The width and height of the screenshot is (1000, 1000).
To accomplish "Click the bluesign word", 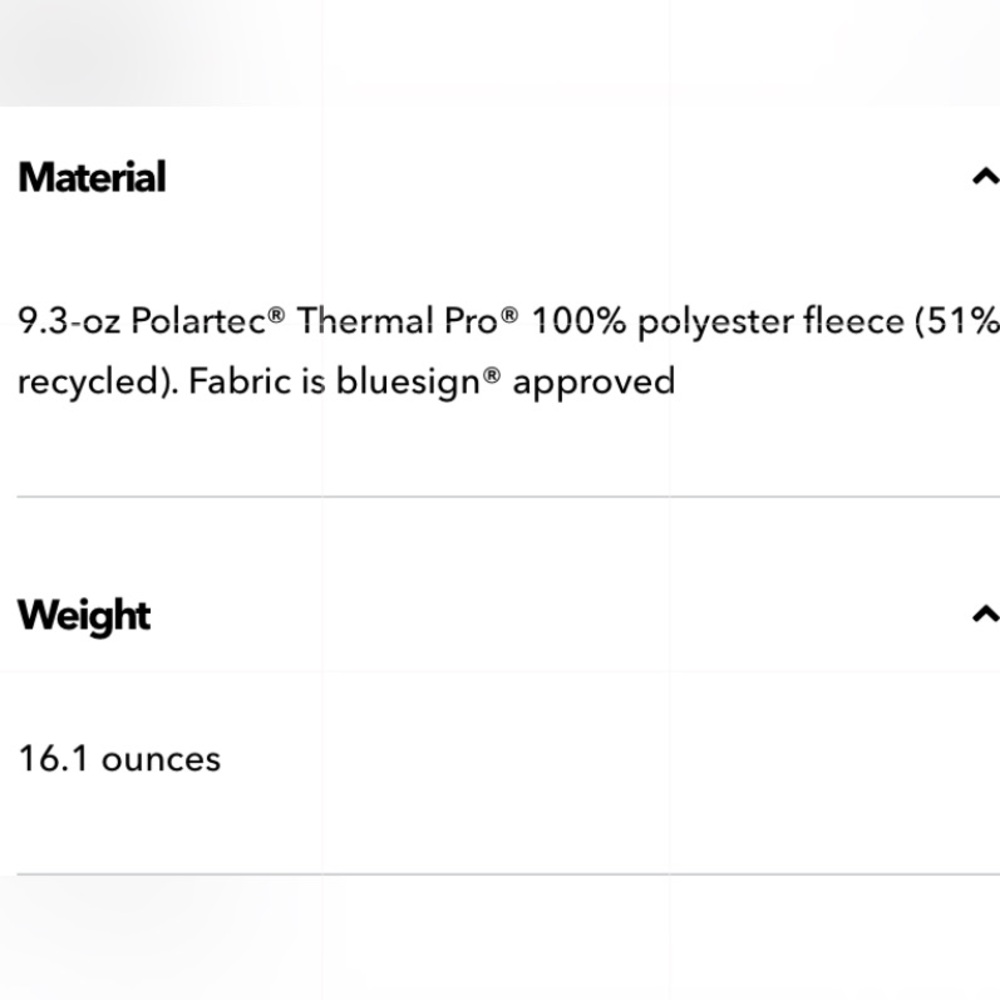I will (x=408, y=383).
